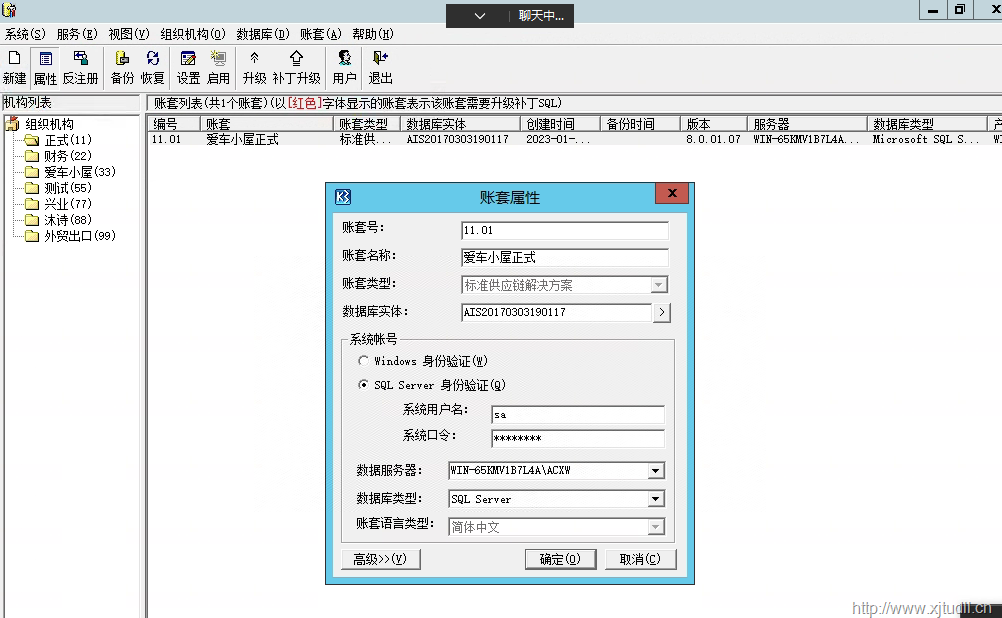
Task: Click the 退出 (Exit) toolbar icon
Action: click(380, 67)
